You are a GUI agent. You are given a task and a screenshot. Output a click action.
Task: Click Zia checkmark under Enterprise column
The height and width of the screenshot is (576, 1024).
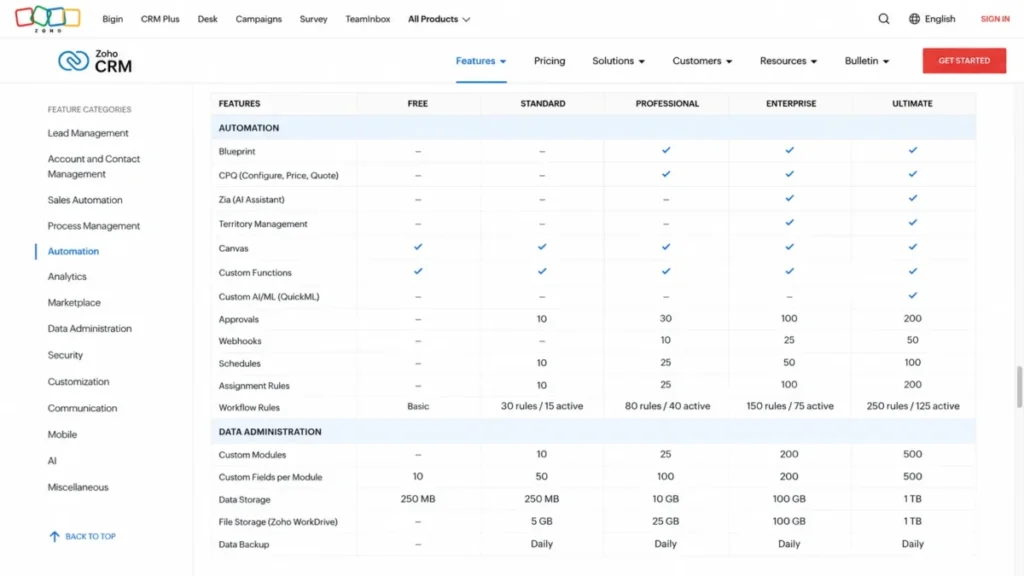[x=789, y=199]
